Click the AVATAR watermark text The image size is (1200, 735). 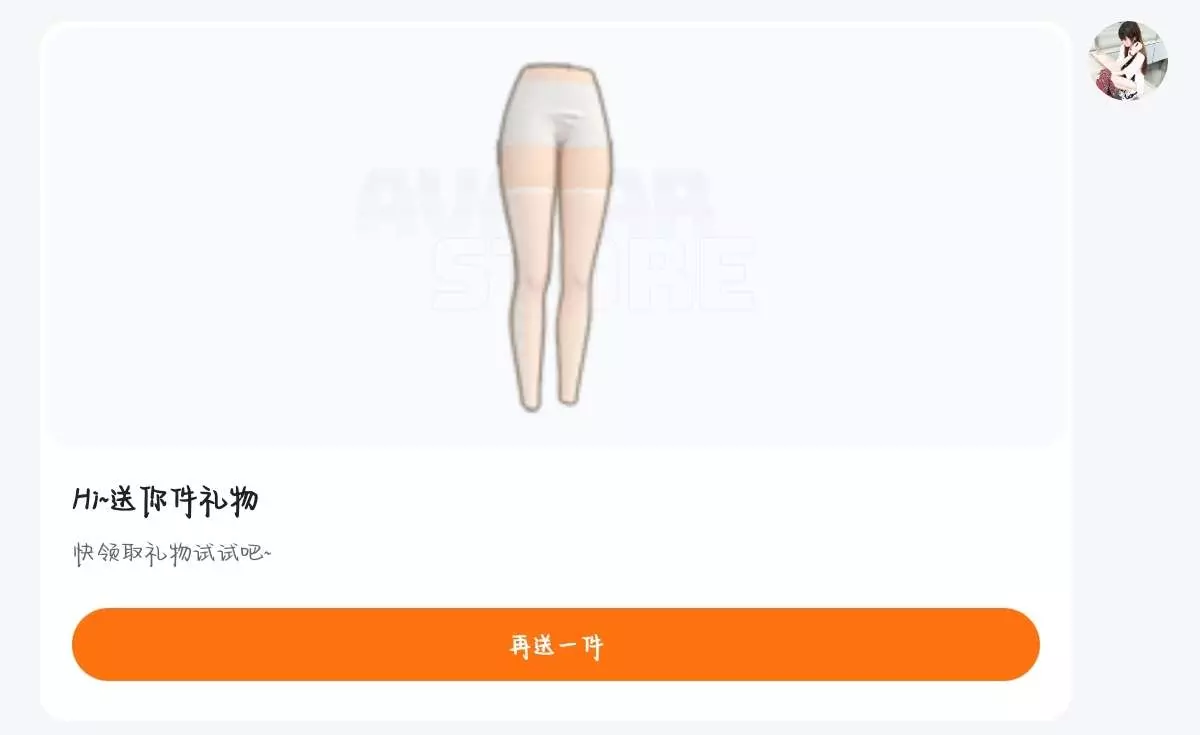[534, 203]
